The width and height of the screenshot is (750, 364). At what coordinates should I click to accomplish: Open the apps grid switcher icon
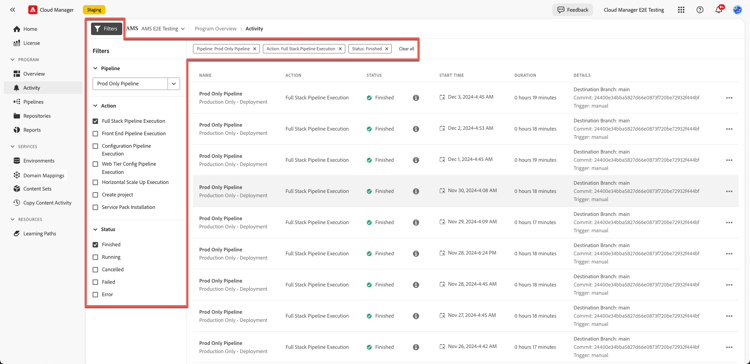click(681, 10)
